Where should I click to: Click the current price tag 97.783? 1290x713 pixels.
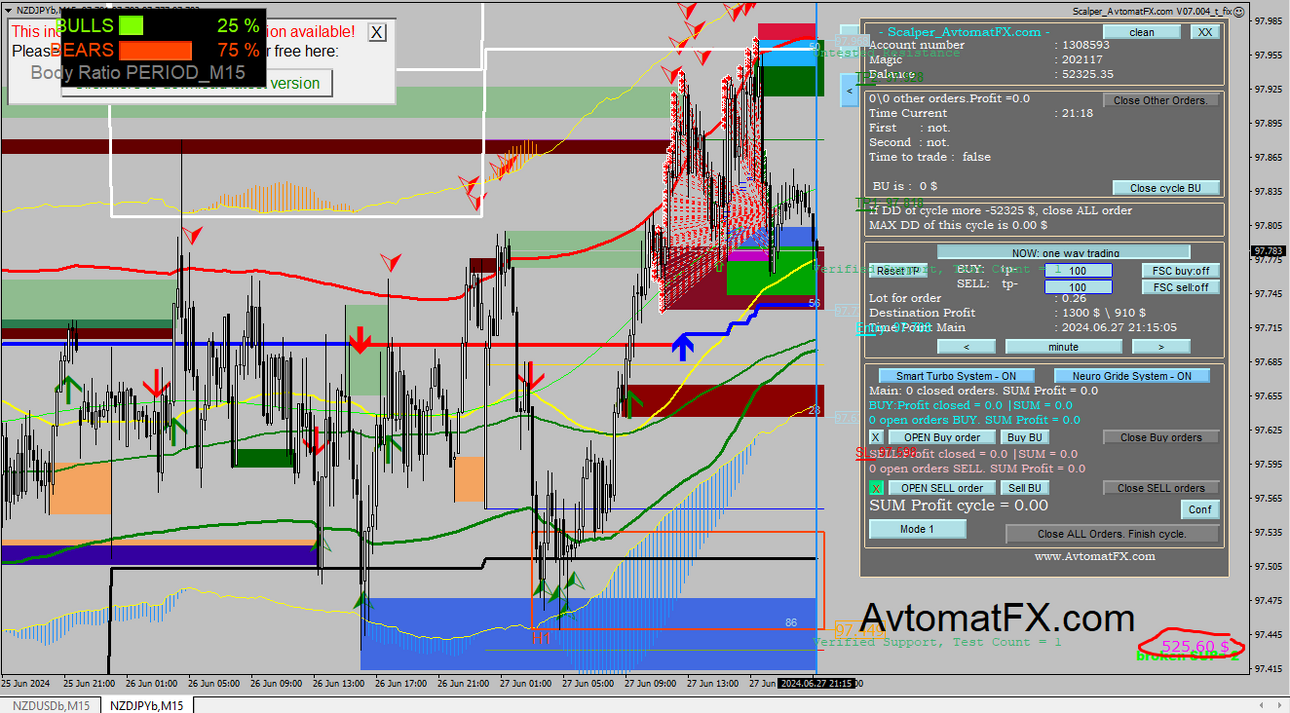coord(1268,251)
